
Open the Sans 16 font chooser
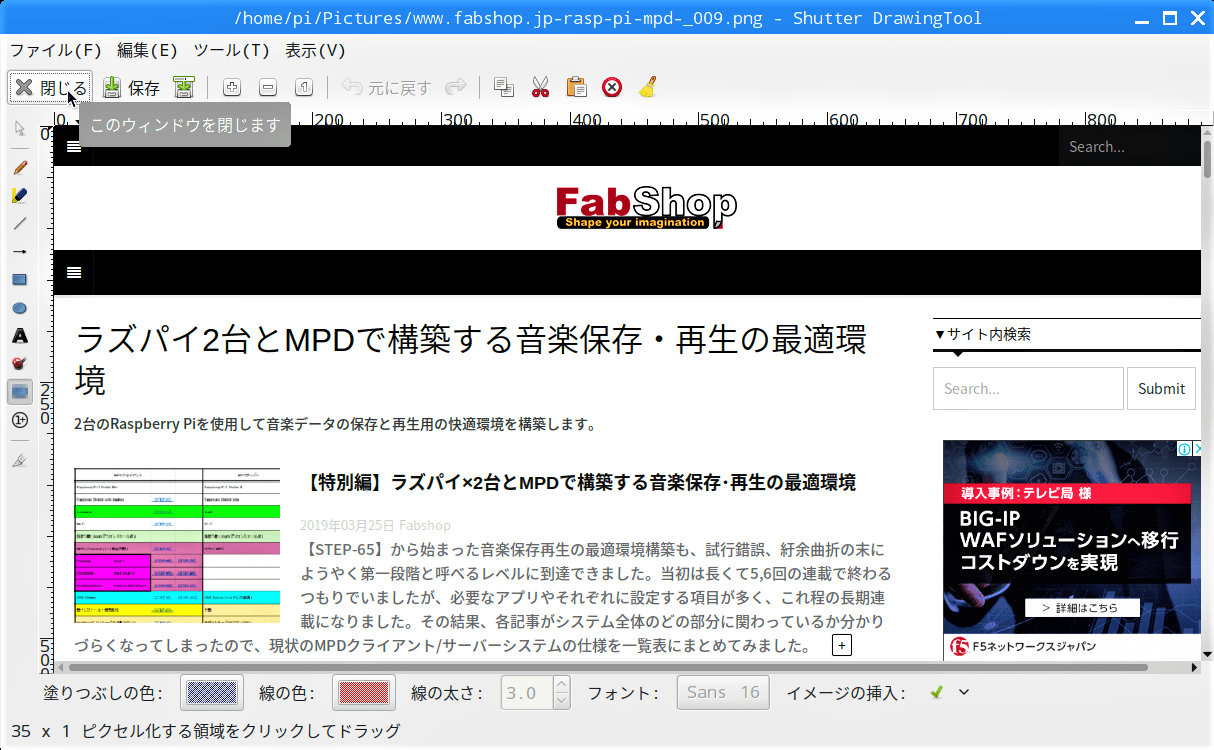(723, 692)
